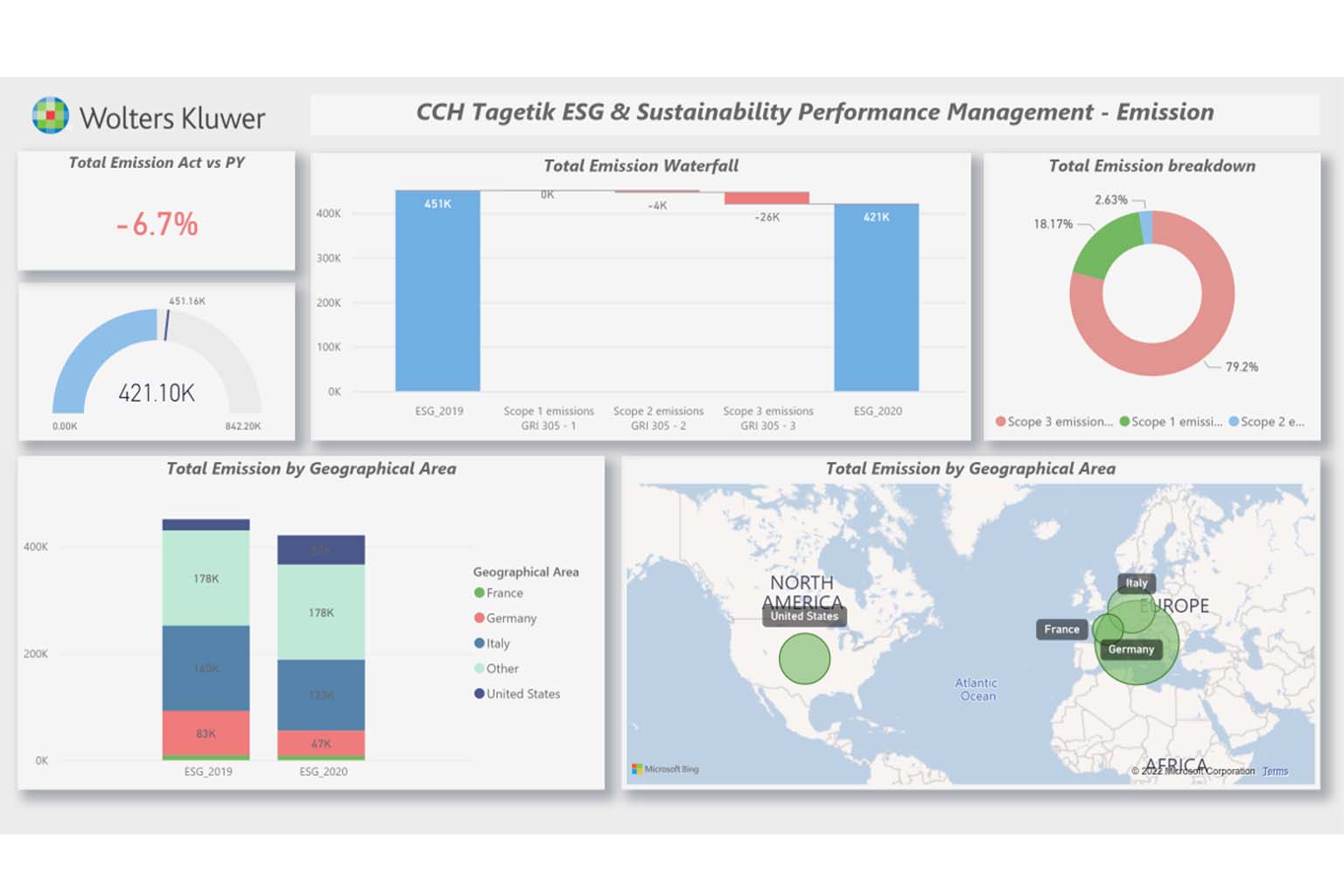This screenshot has width=1344, height=896.
Task: Select France in Geographical Area legend
Action: (504, 593)
